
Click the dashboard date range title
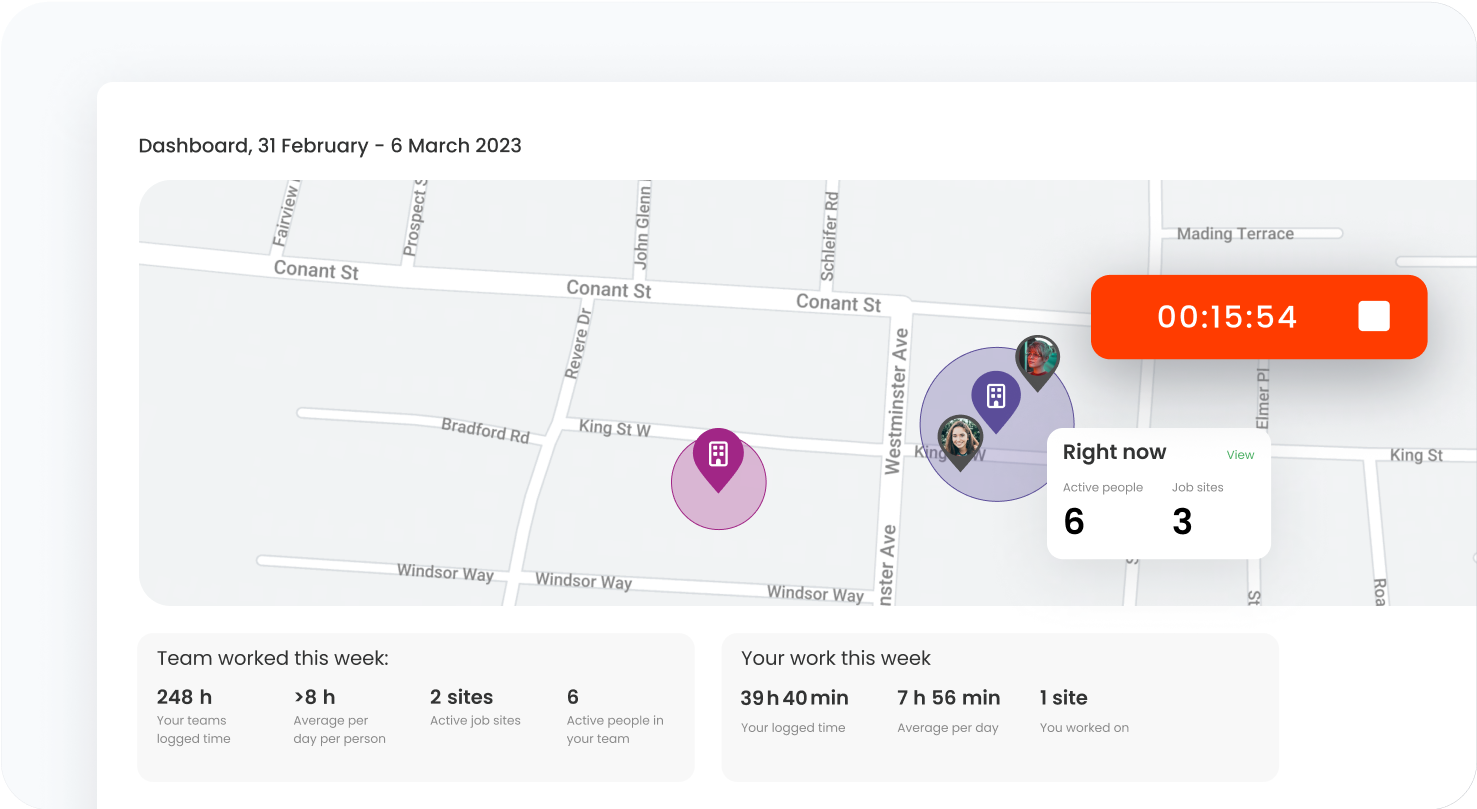point(330,145)
